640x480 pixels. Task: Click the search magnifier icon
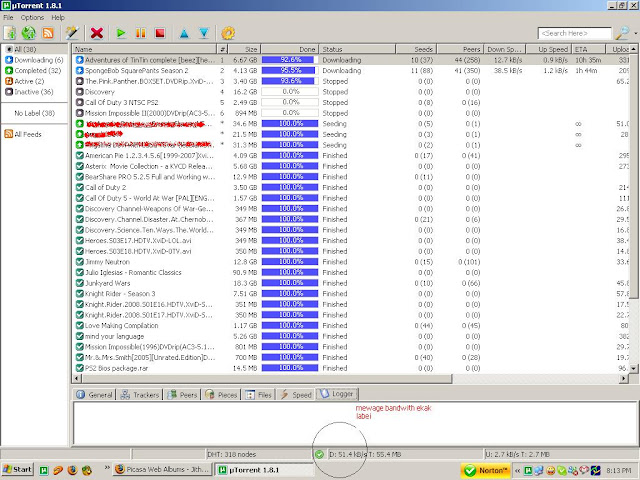coord(622,33)
